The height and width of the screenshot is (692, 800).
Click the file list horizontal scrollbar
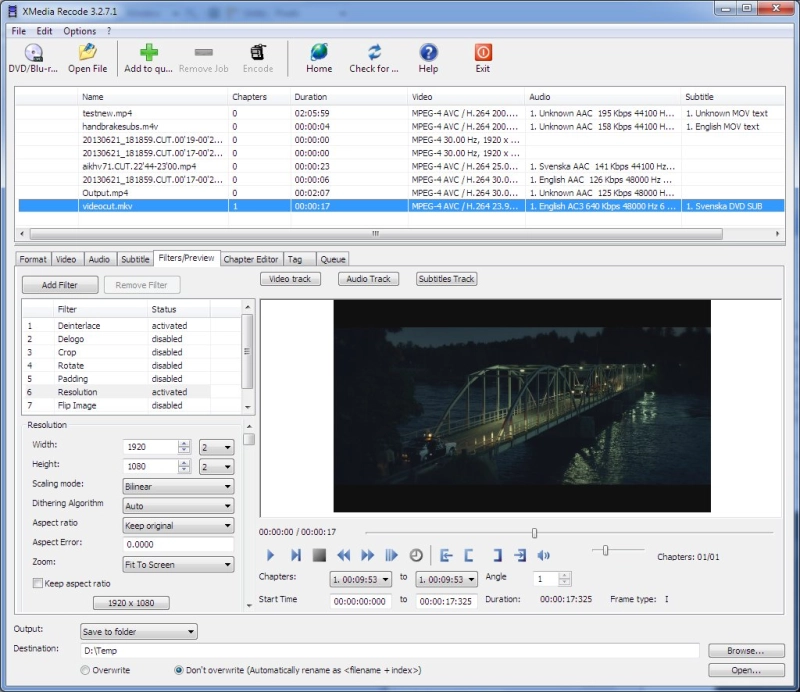(376, 234)
